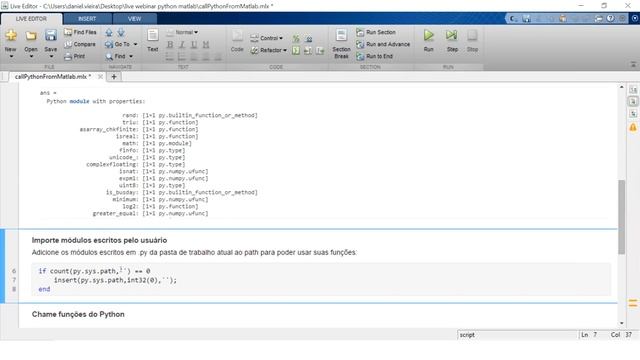Screen dimensions: 640x360
Task: Insert a Section Break
Action: [341, 44]
